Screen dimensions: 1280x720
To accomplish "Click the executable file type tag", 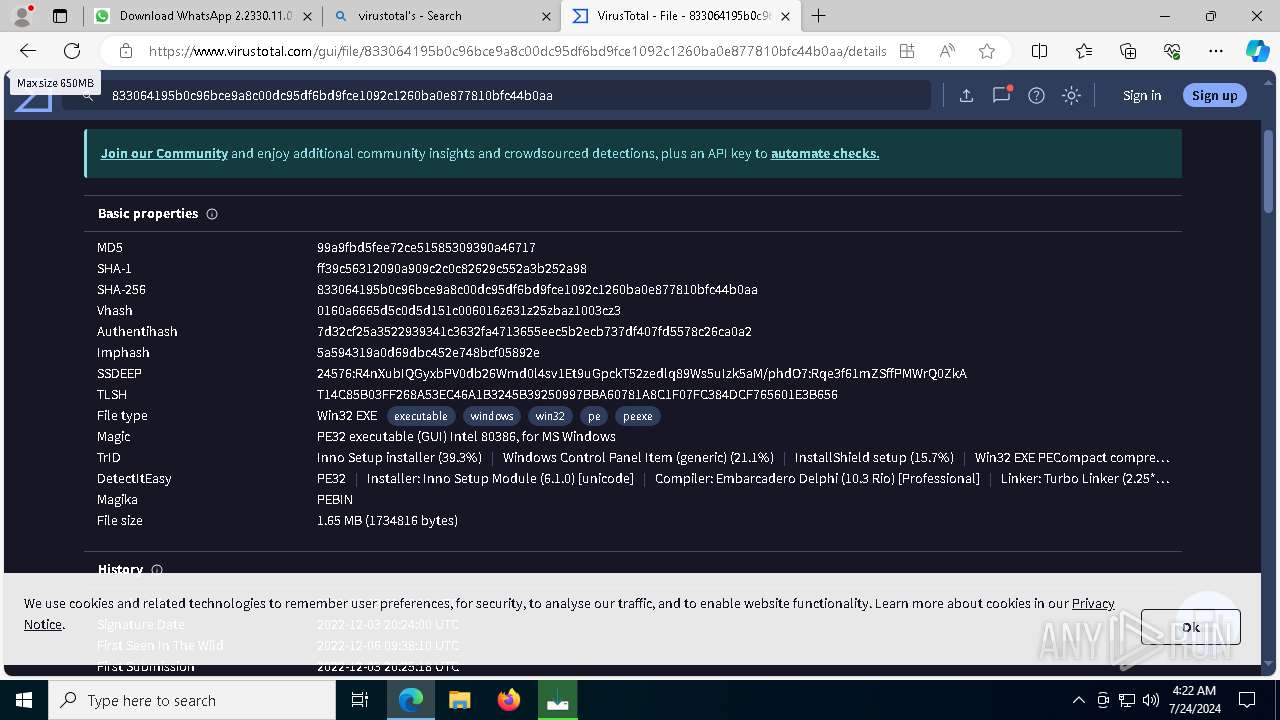I will coord(421,416).
